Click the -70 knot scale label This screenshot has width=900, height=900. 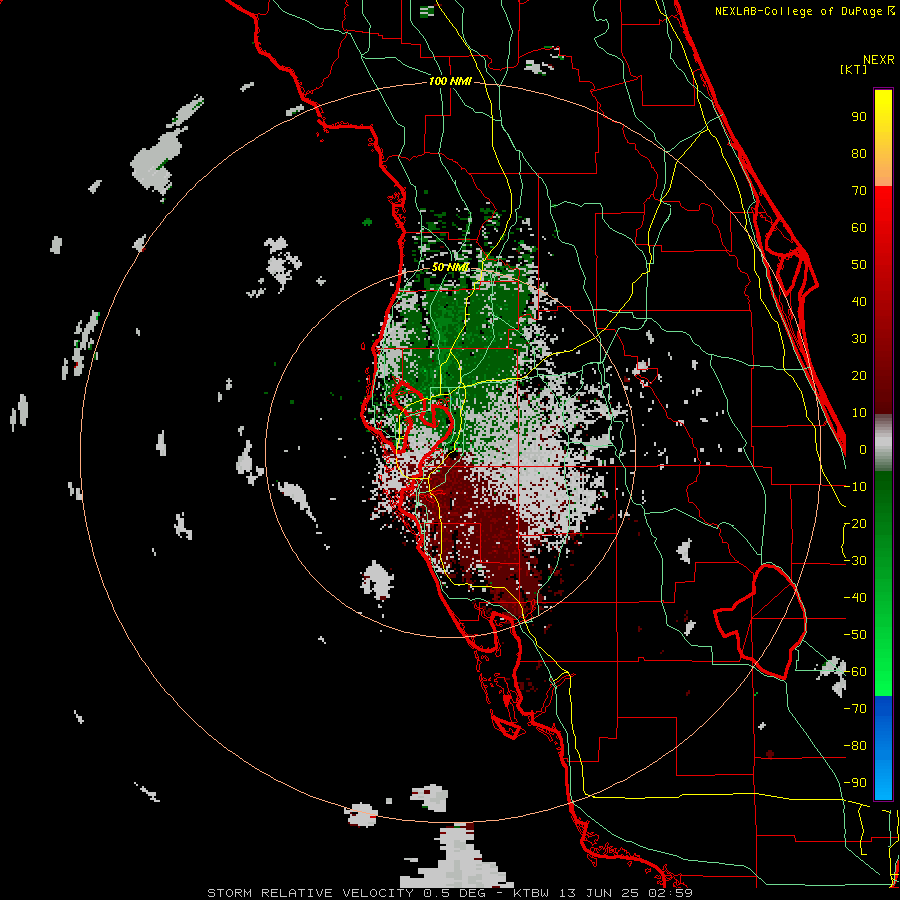(x=855, y=709)
